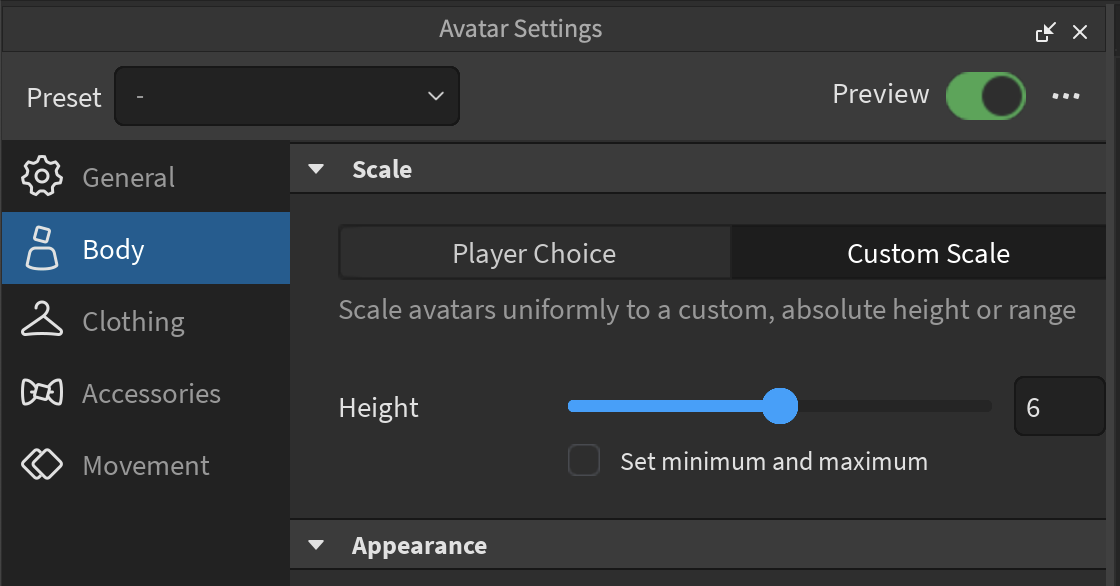Click the General gear icon
The image size is (1120, 586).
[x=42, y=176]
